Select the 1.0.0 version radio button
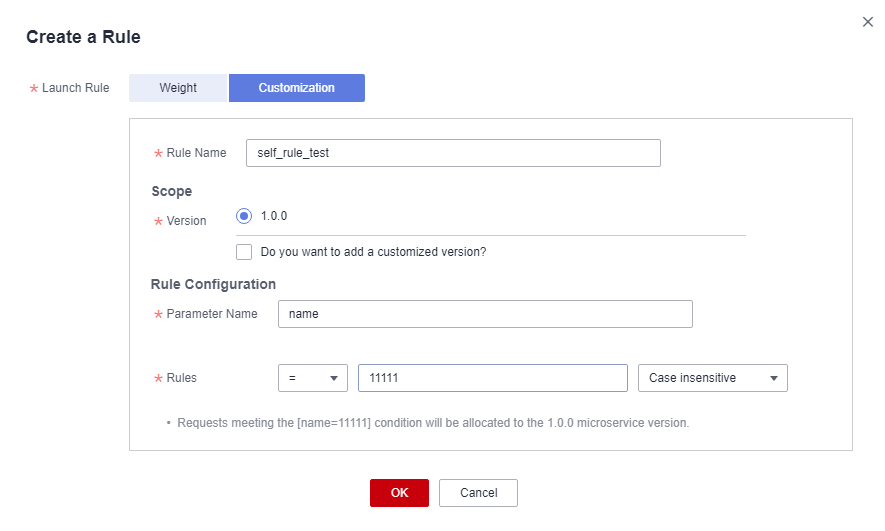This screenshot has height=531, width=885. click(x=244, y=216)
